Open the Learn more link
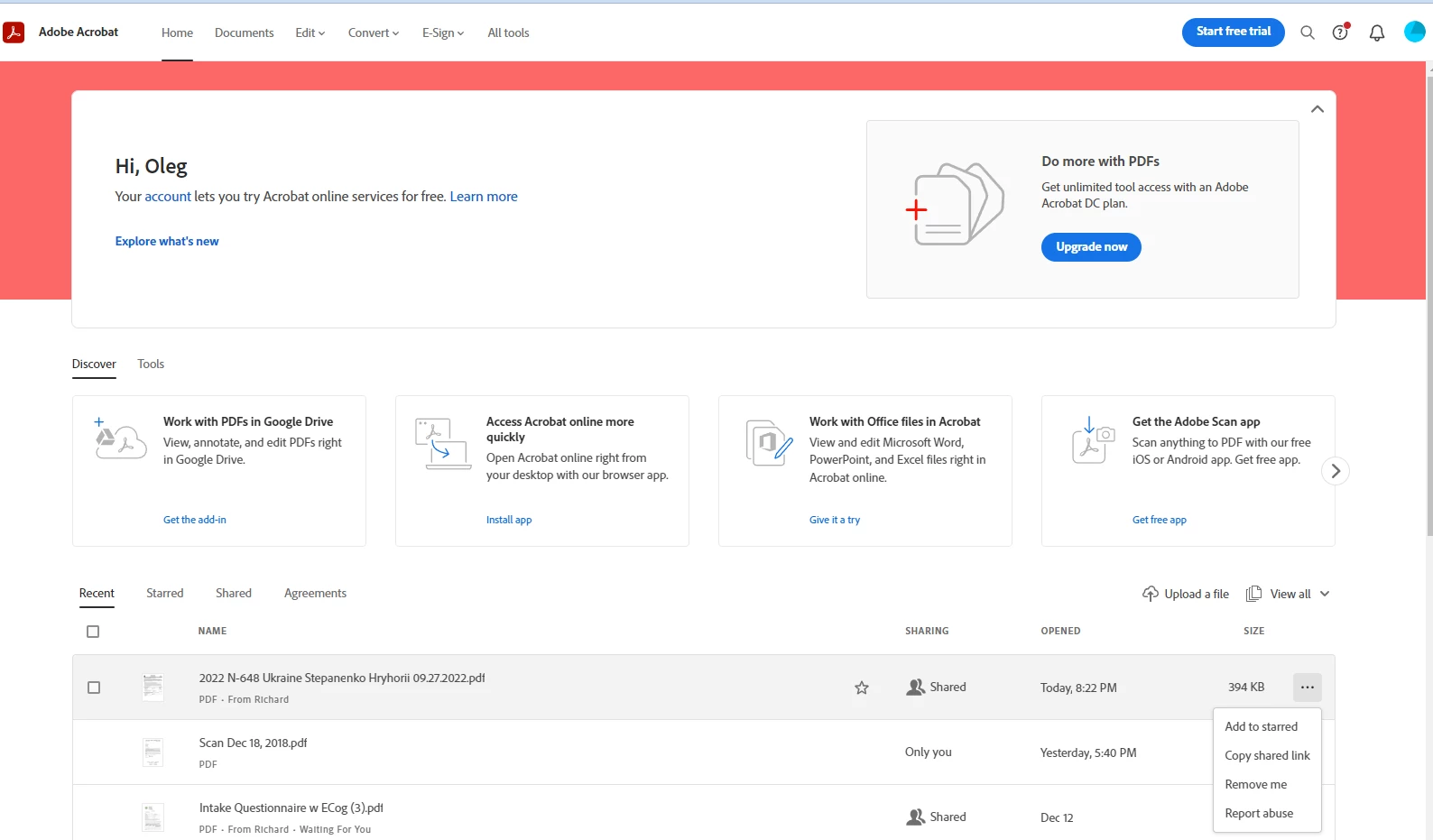The height and width of the screenshot is (840, 1433). [484, 197]
